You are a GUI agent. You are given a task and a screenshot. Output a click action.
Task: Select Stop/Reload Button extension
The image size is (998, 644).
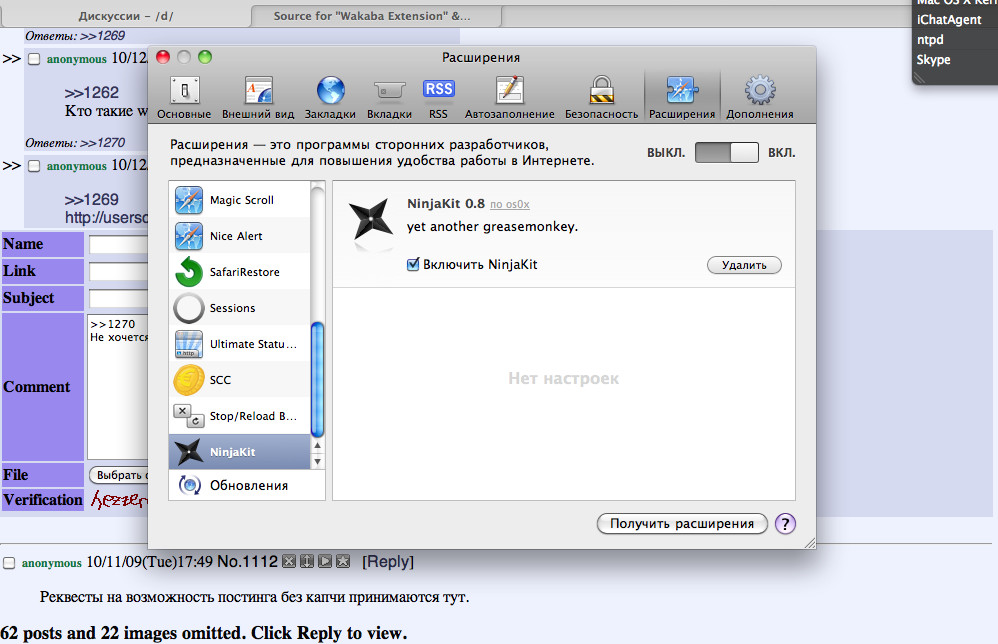[240, 416]
